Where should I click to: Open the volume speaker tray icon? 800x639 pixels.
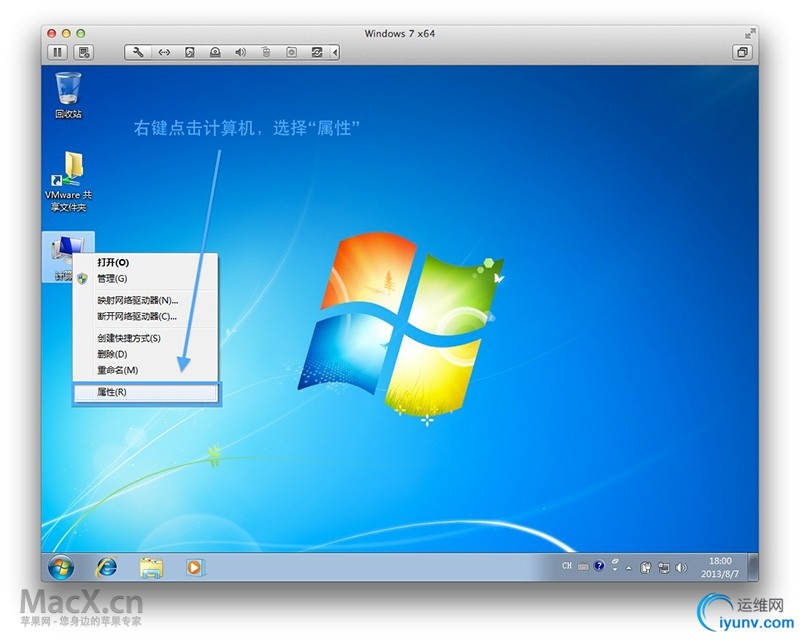681,568
